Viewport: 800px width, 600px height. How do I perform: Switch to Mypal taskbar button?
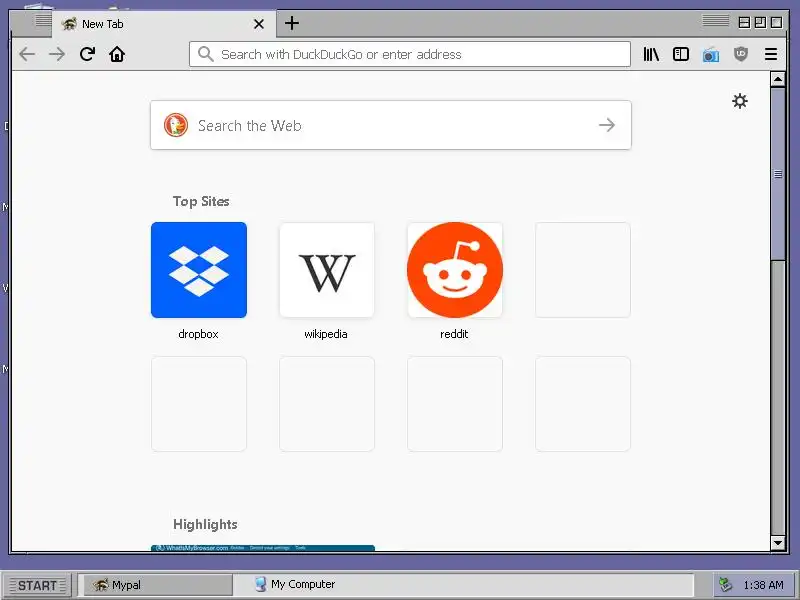[x=158, y=585]
